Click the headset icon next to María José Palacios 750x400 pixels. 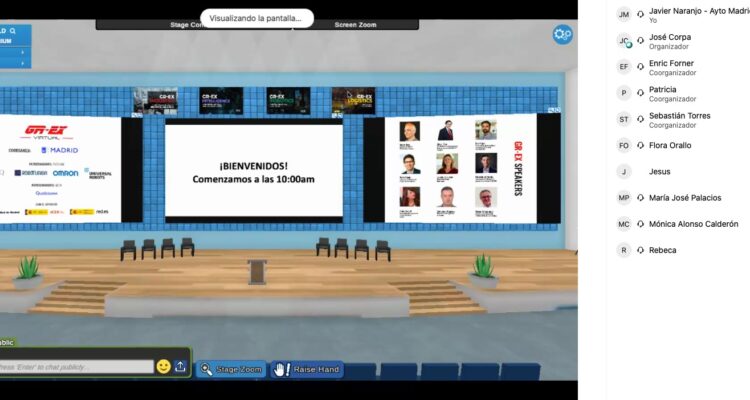(640, 198)
